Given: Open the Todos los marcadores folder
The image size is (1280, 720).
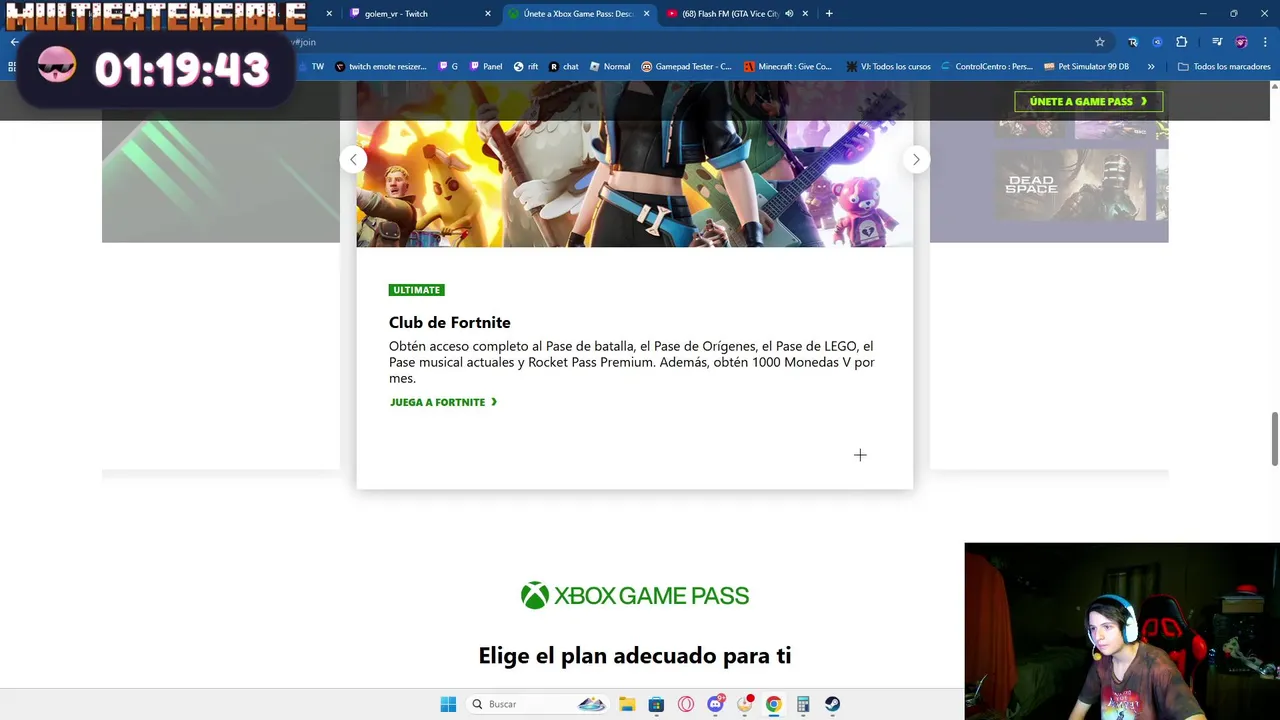Looking at the screenshot, I should pos(1224,67).
